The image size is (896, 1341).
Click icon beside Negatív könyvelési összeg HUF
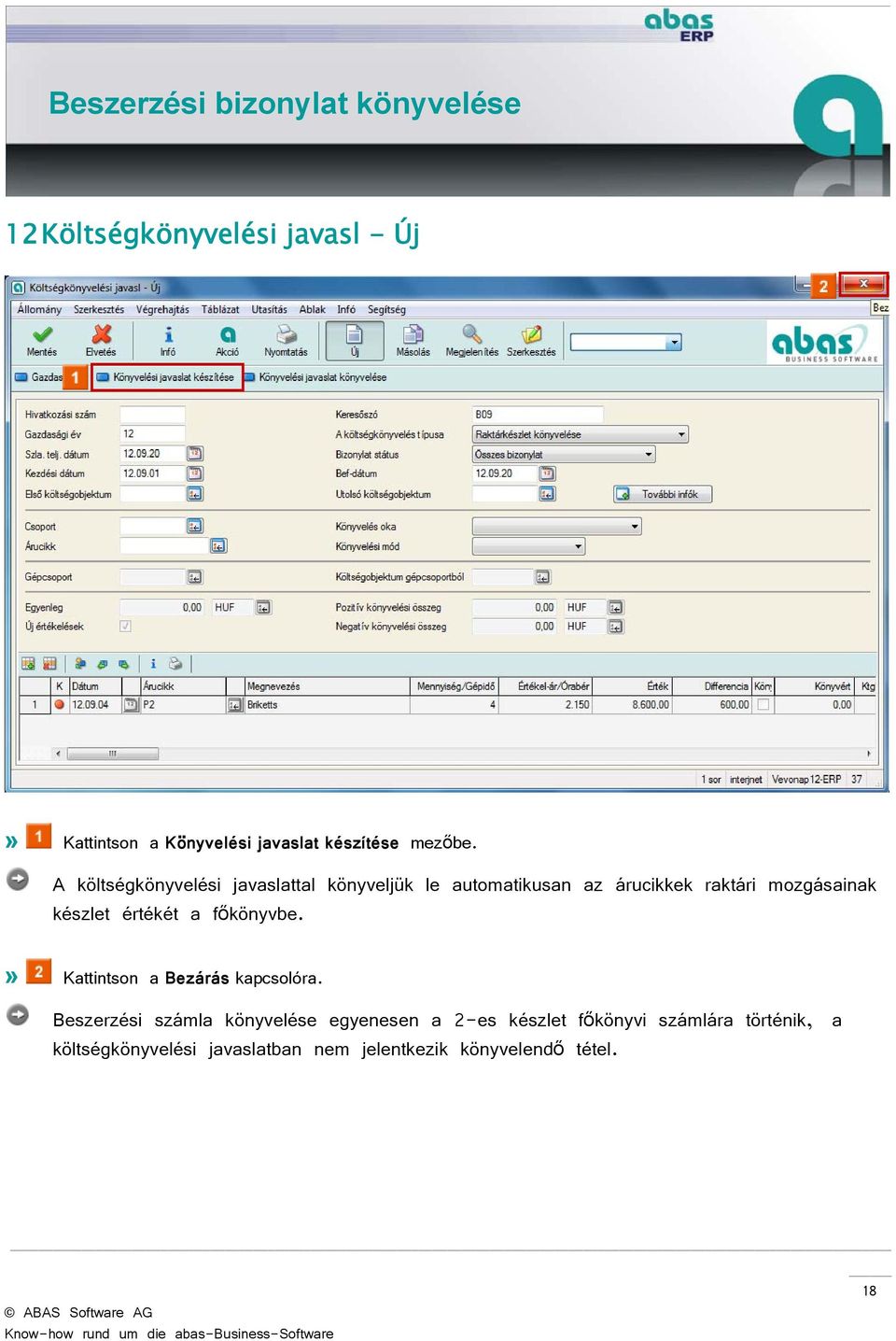point(616,627)
